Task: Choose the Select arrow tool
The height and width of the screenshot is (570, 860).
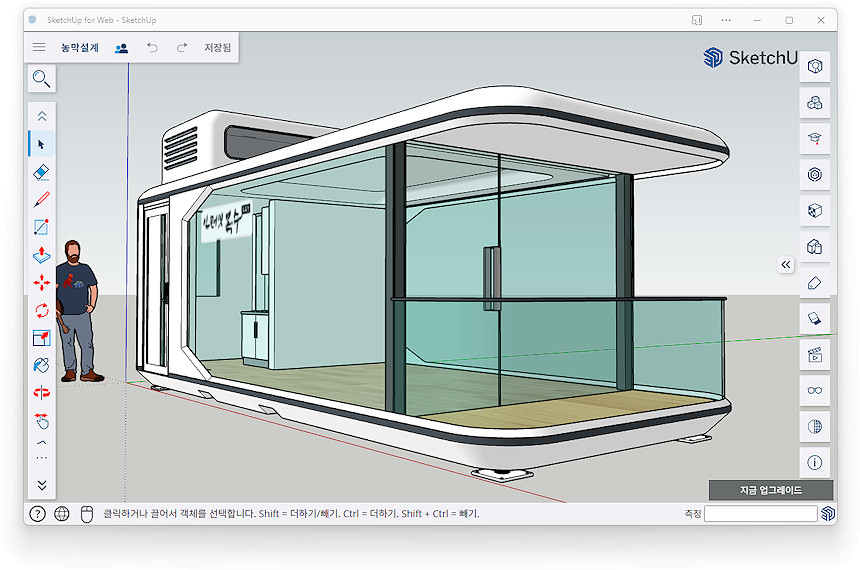Action: pyautogui.click(x=42, y=144)
